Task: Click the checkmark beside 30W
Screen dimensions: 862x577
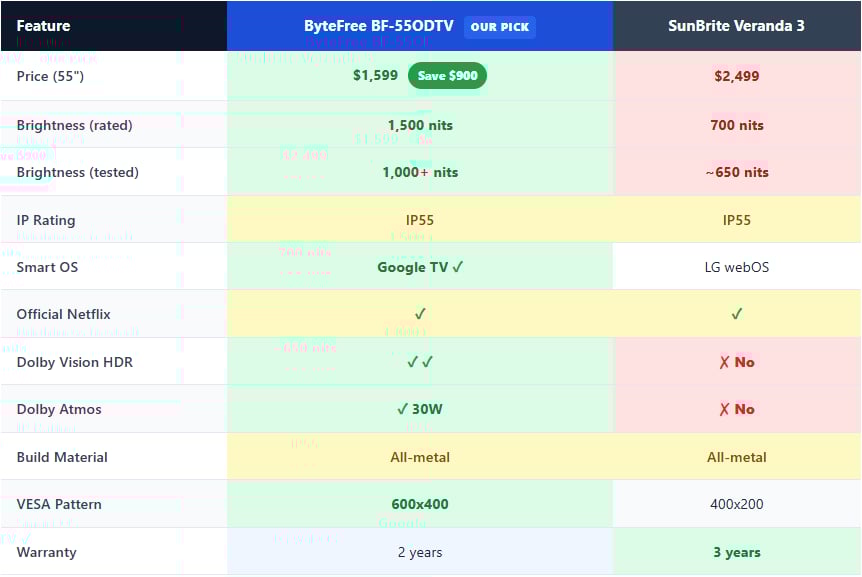Action: click(402, 409)
